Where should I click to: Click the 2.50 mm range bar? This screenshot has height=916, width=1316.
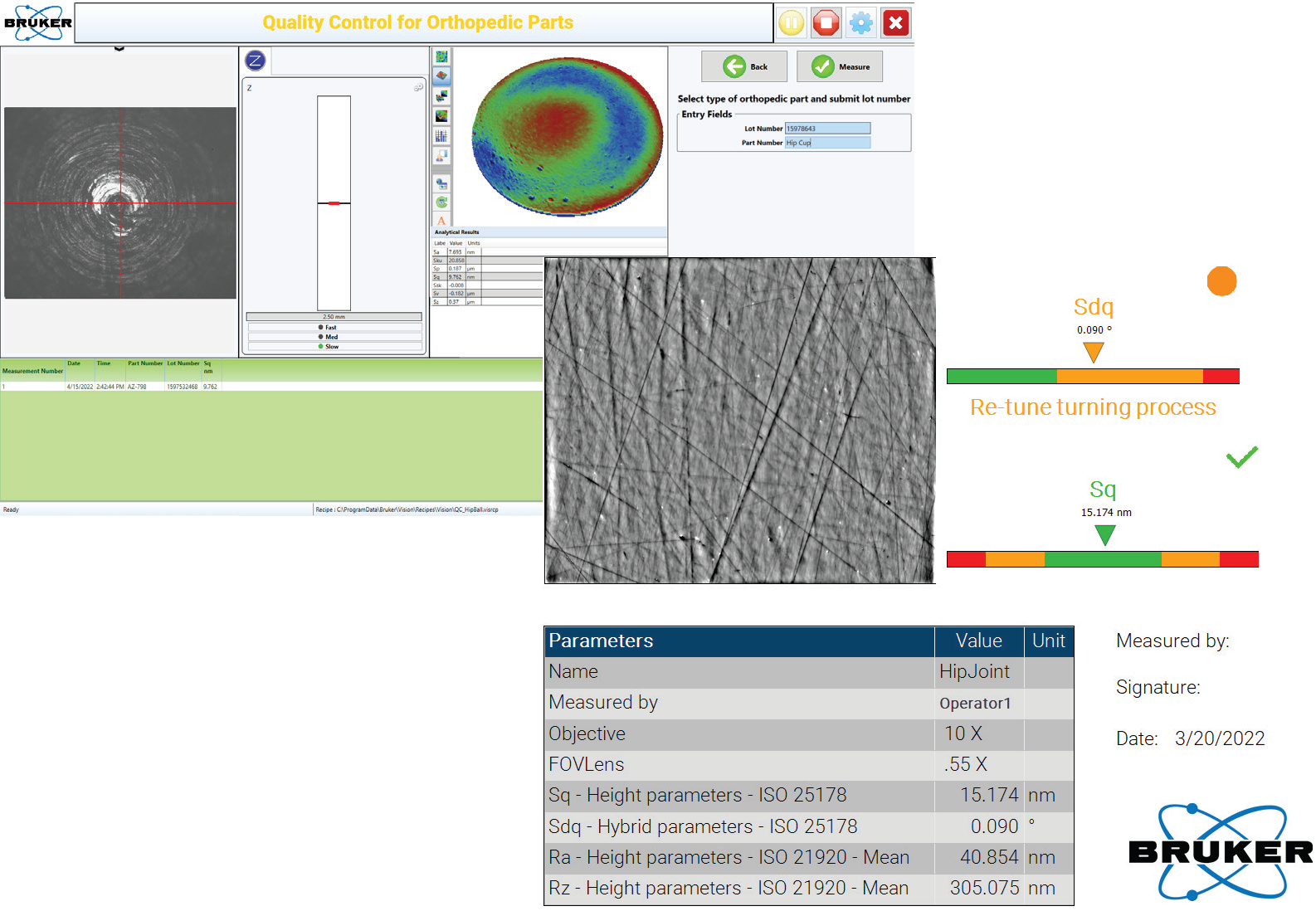tap(334, 317)
